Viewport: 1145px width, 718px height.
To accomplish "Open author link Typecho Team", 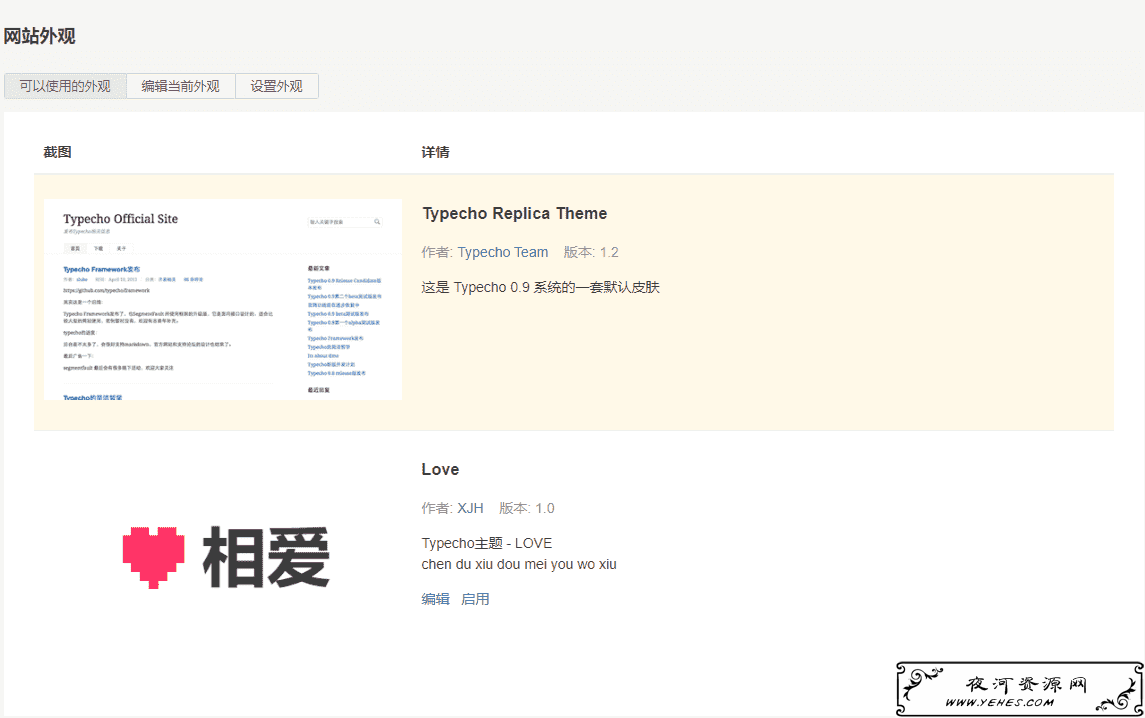I will coord(502,252).
